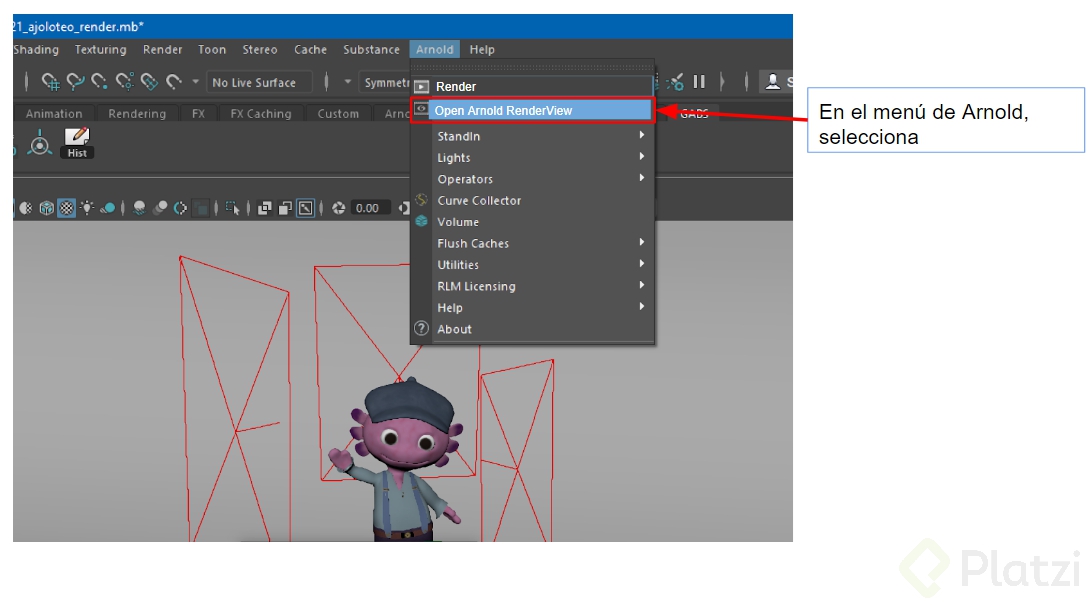
Task: Open the Cache menu
Action: pos(310,49)
